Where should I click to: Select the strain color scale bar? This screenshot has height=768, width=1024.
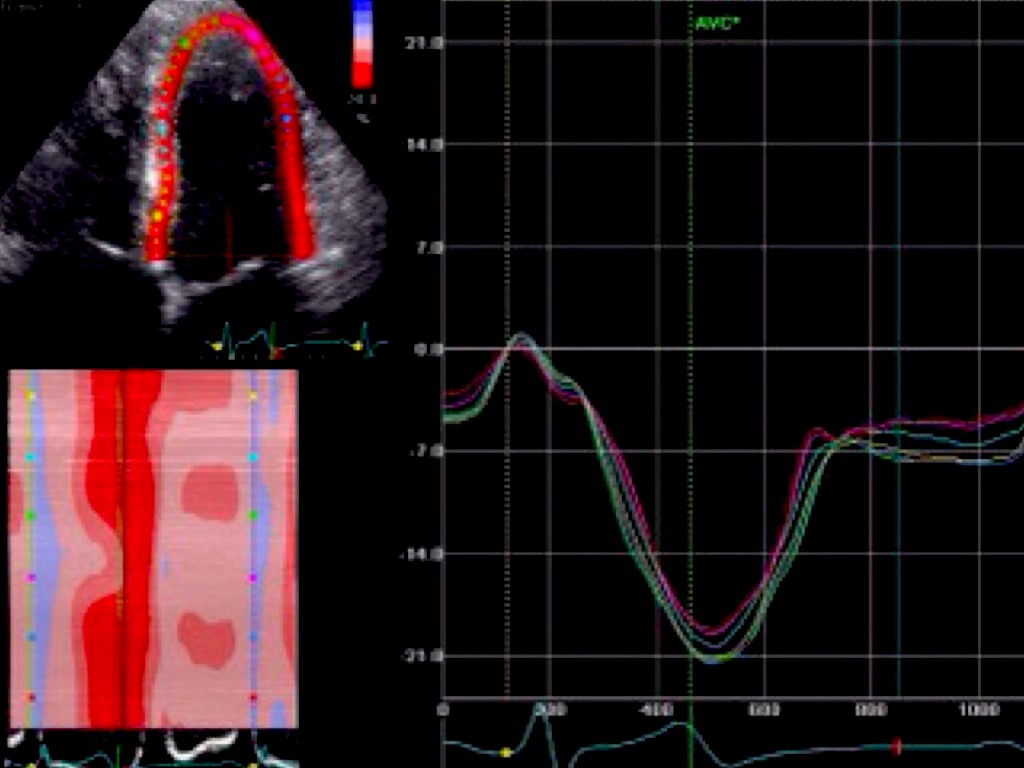tap(362, 45)
